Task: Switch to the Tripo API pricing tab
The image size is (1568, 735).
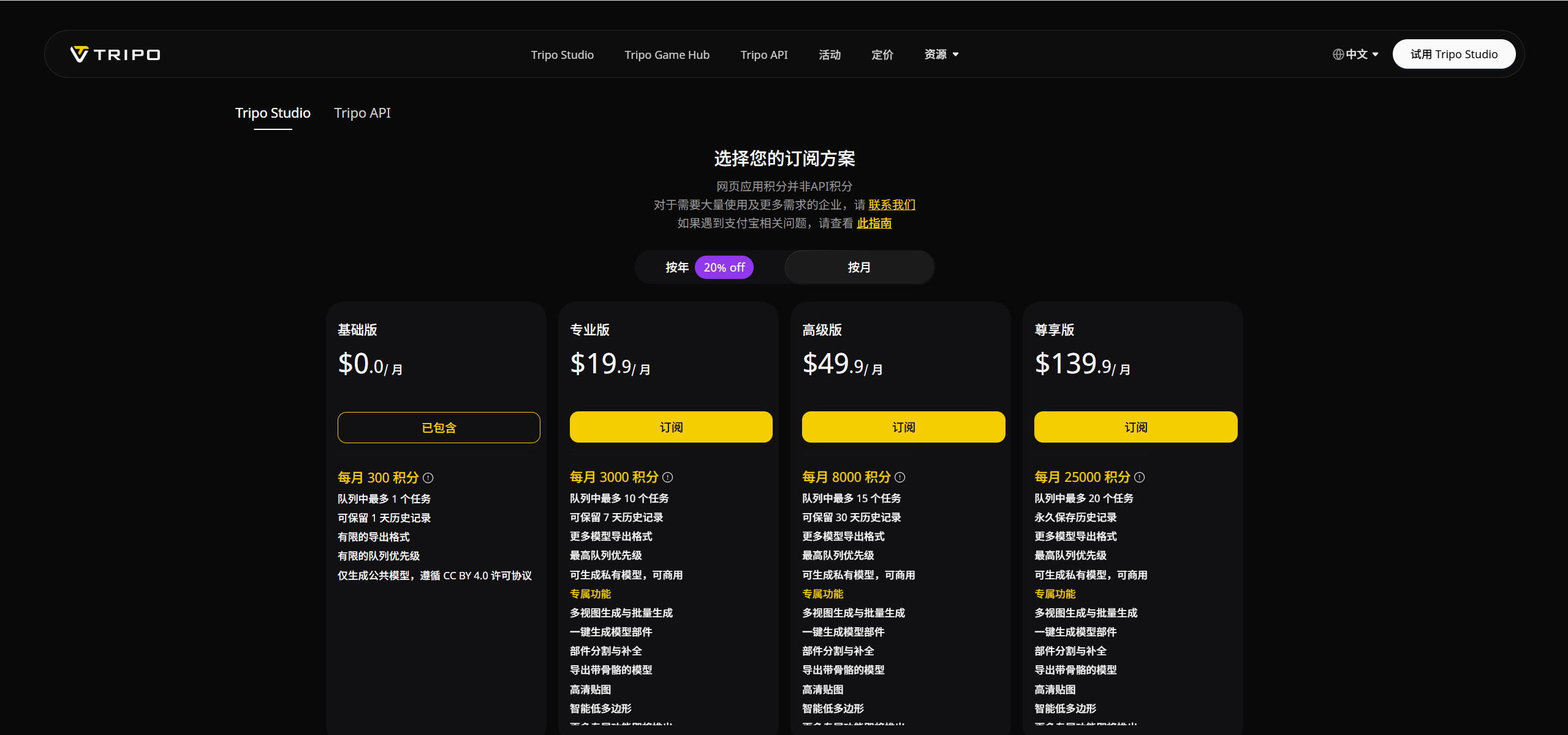Action: (x=362, y=113)
